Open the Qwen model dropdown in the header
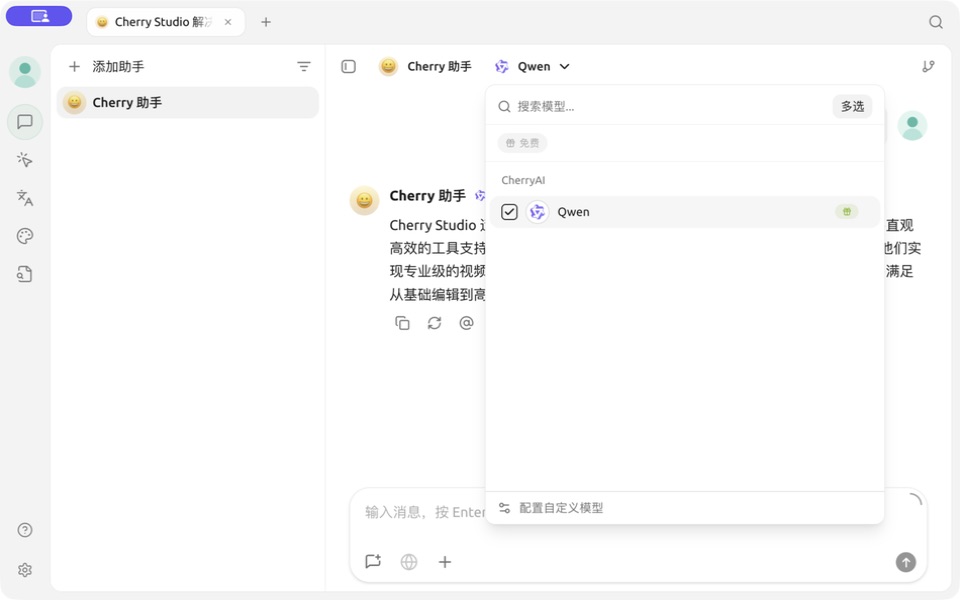 [x=532, y=66]
